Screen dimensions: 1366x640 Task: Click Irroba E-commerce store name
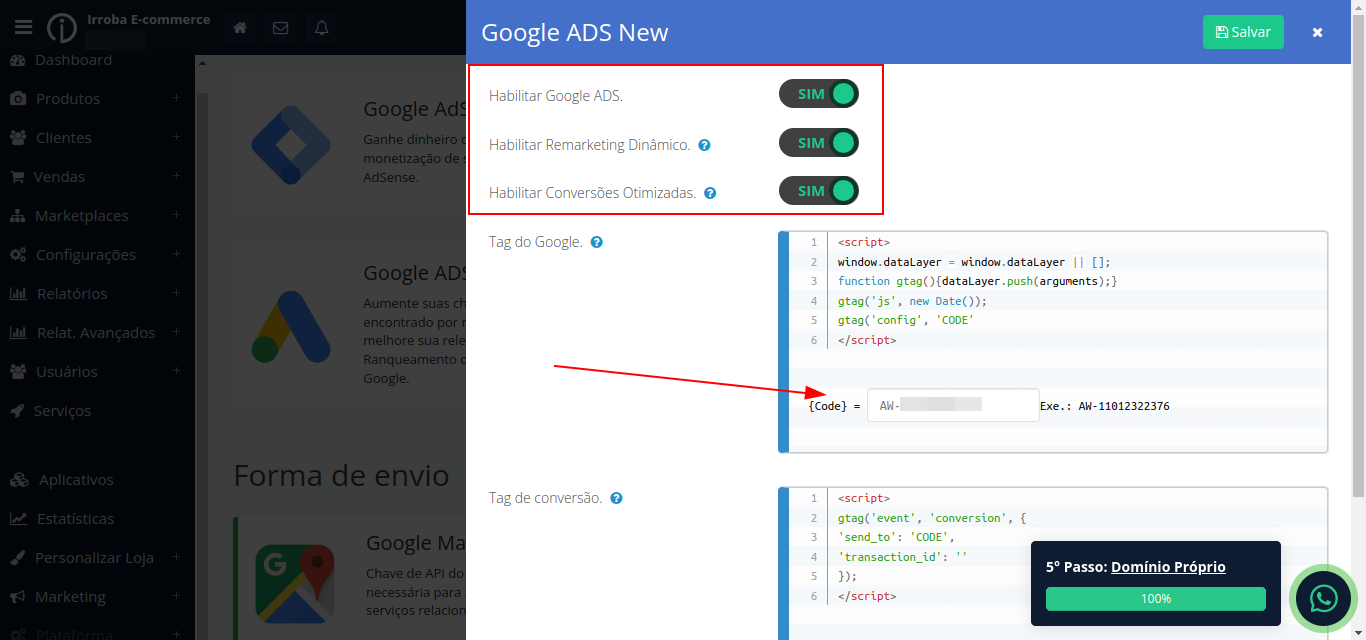[149, 19]
